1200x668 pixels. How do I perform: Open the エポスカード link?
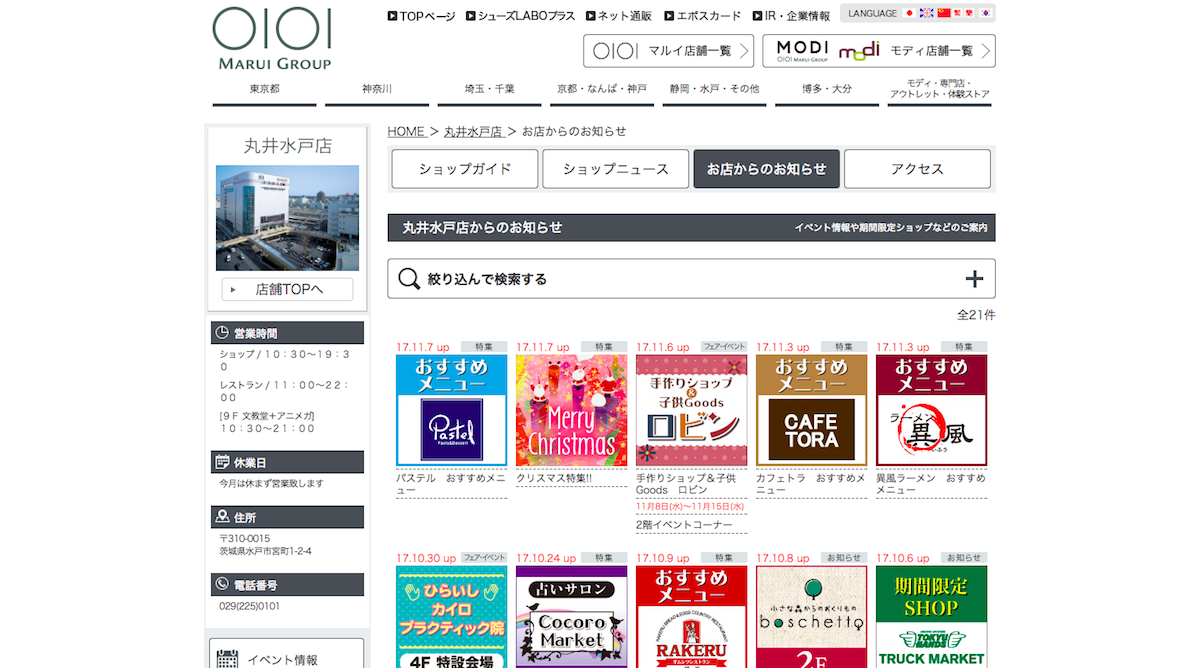click(x=703, y=16)
